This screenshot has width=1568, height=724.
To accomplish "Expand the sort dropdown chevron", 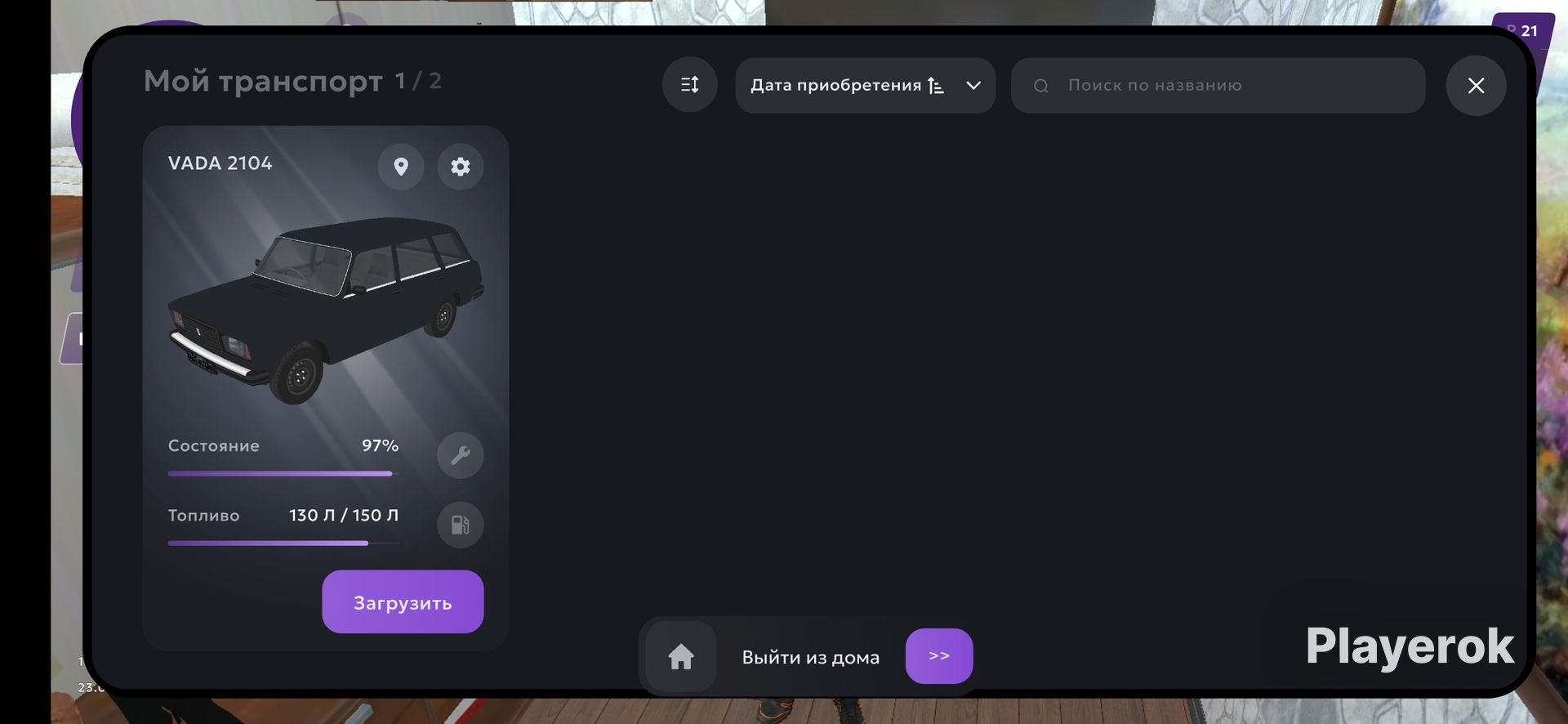I will click(x=973, y=85).
